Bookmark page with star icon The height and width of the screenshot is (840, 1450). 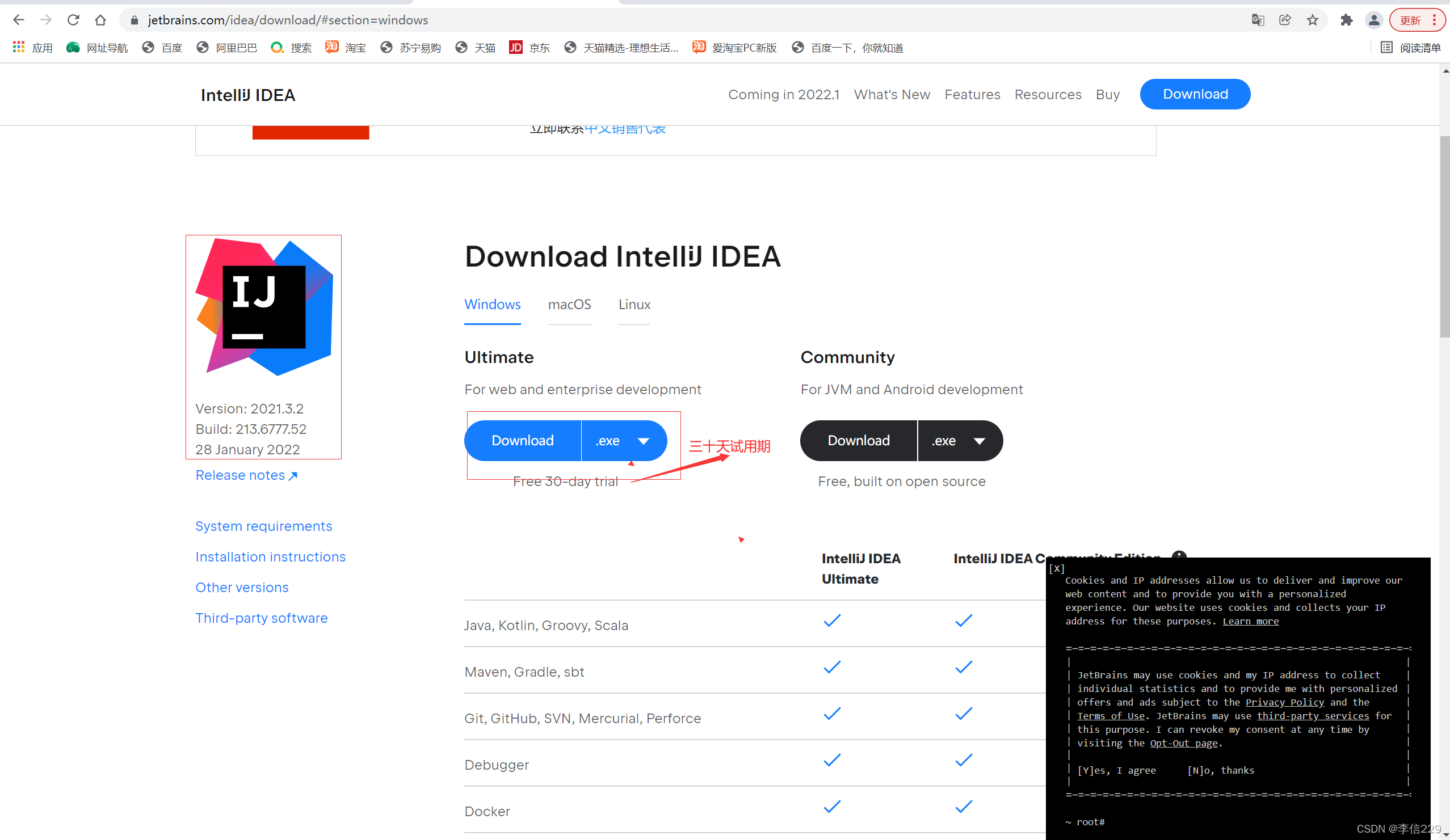(1313, 20)
